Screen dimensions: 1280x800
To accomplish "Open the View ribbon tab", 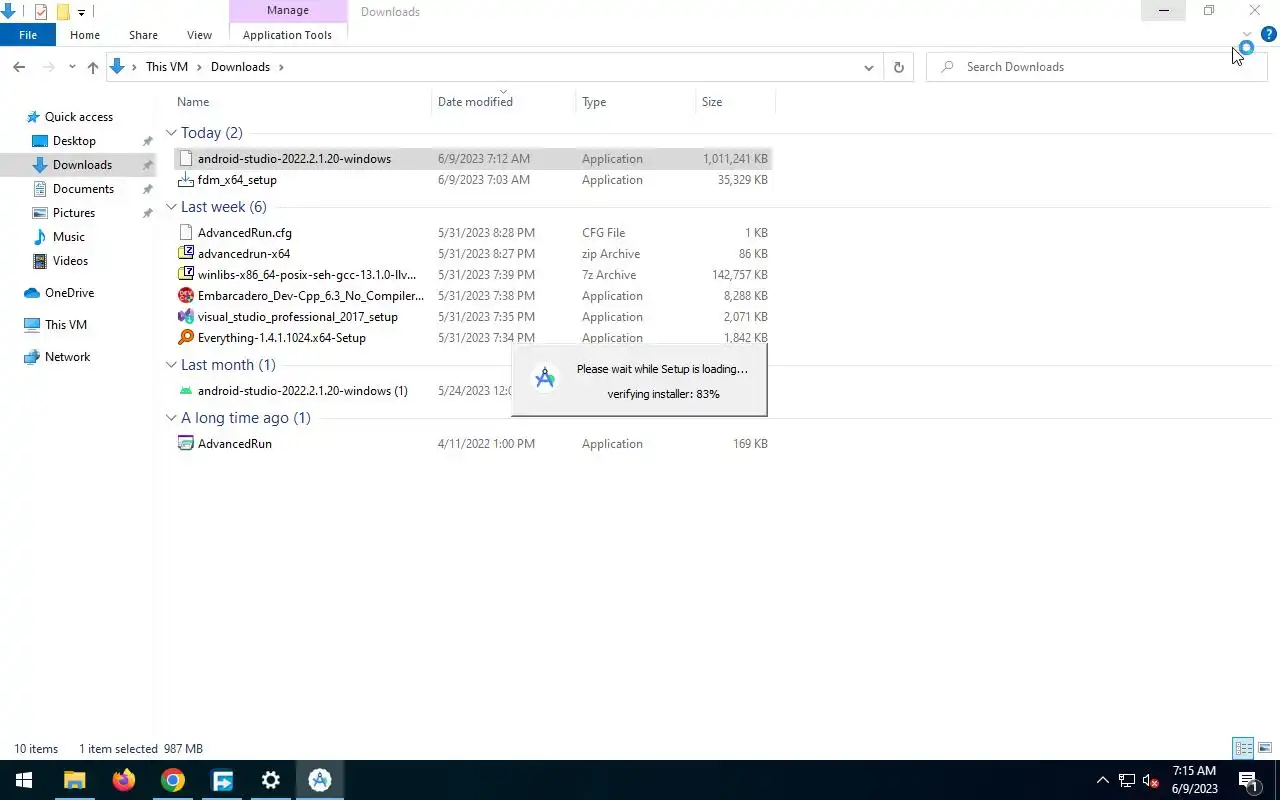I will coord(199,35).
